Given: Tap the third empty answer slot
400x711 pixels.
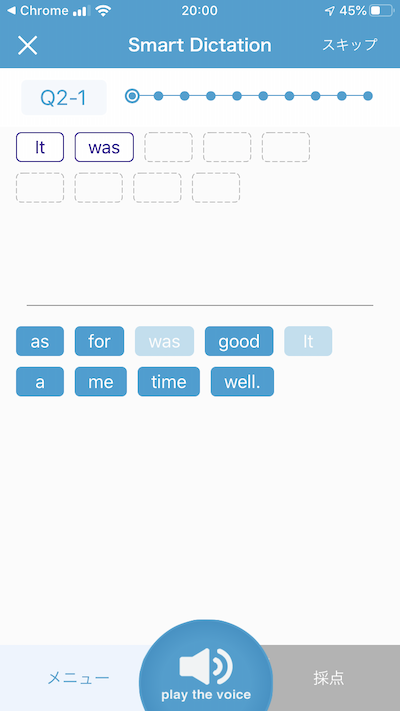Looking at the screenshot, I should click(286, 147).
